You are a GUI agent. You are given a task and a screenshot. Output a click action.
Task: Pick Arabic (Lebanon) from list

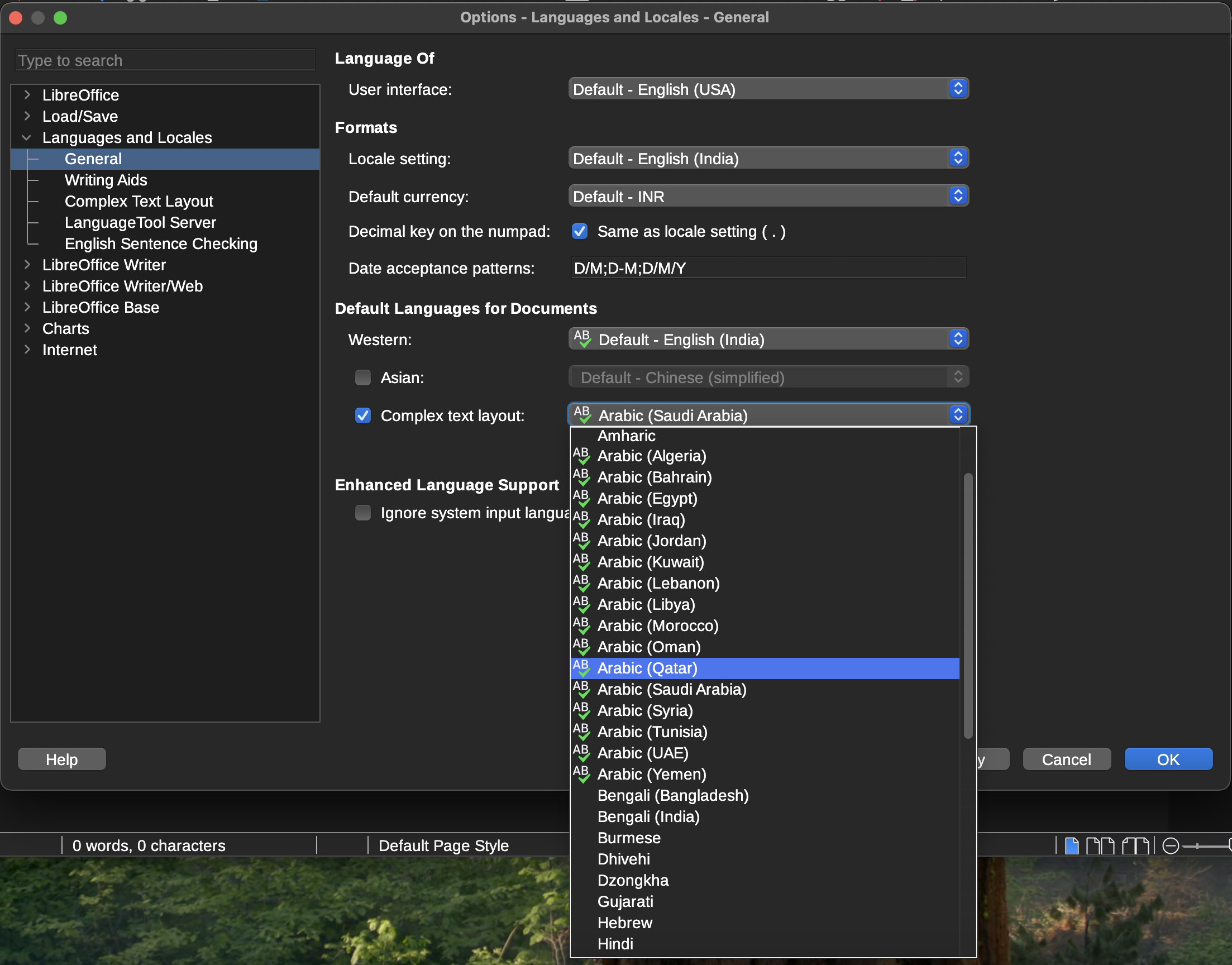(765, 584)
